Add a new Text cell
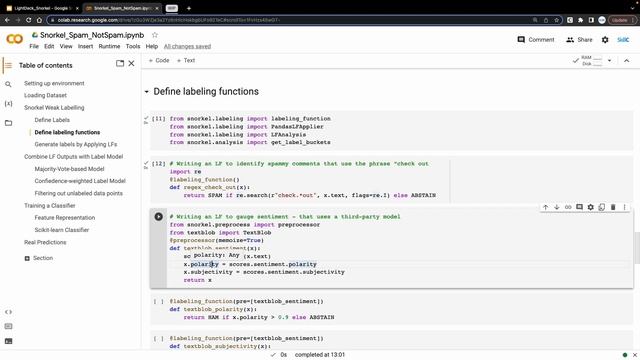 point(186,60)
